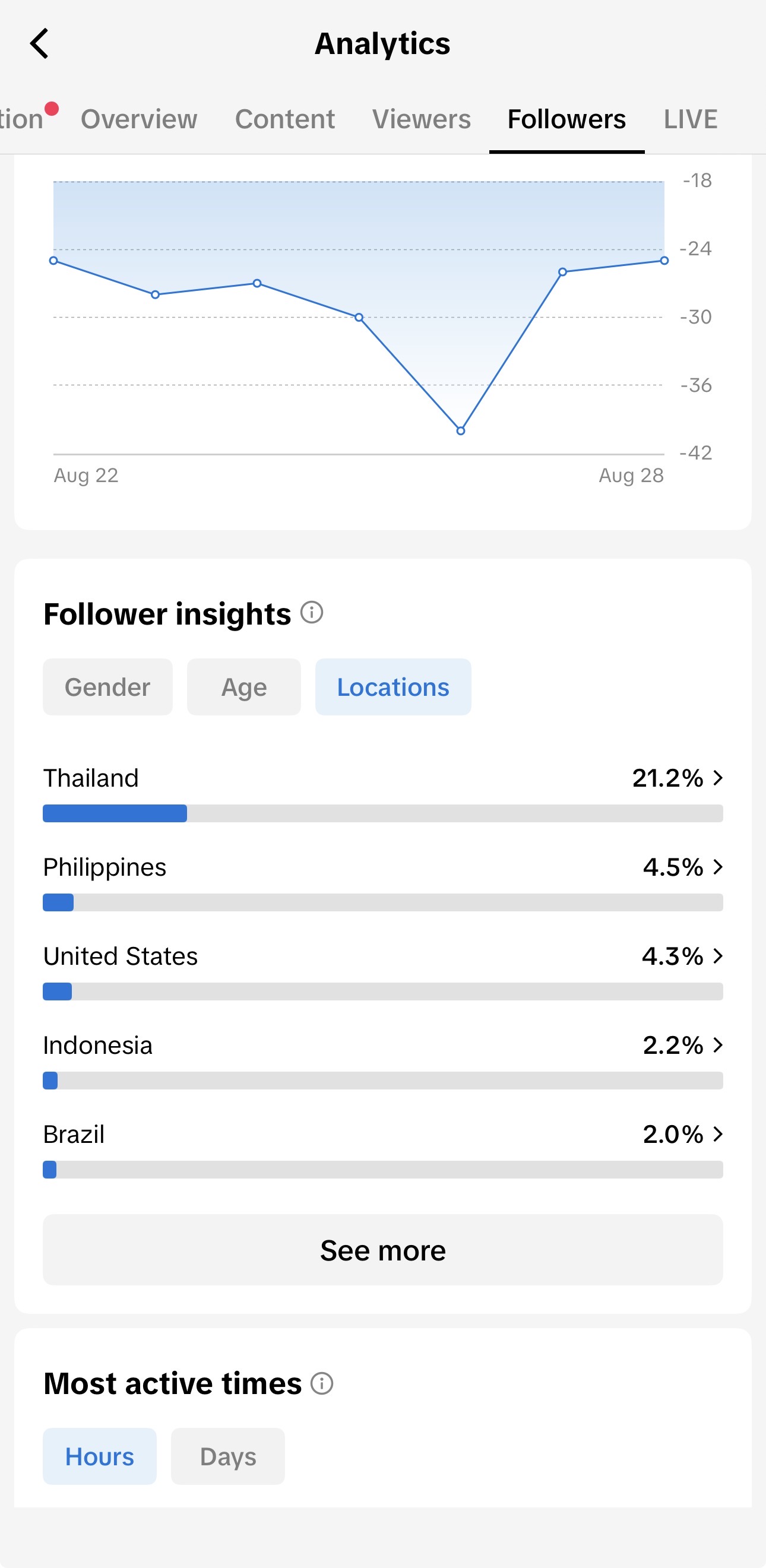Open the LIVE tab
This screenshot has height=1568, width=766.
click(691, 119)
